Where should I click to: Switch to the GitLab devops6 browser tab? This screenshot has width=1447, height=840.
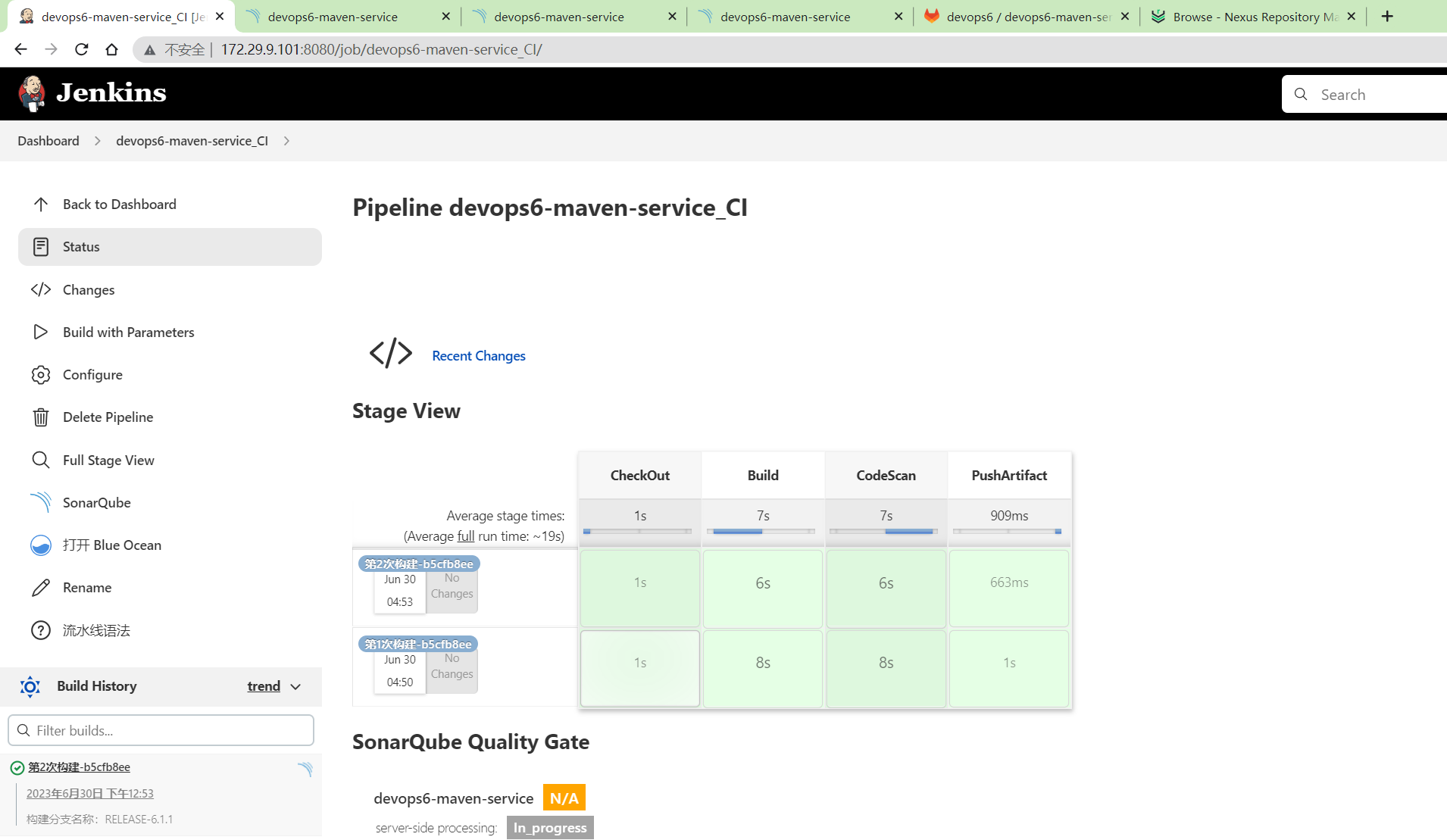[1027, 16]
